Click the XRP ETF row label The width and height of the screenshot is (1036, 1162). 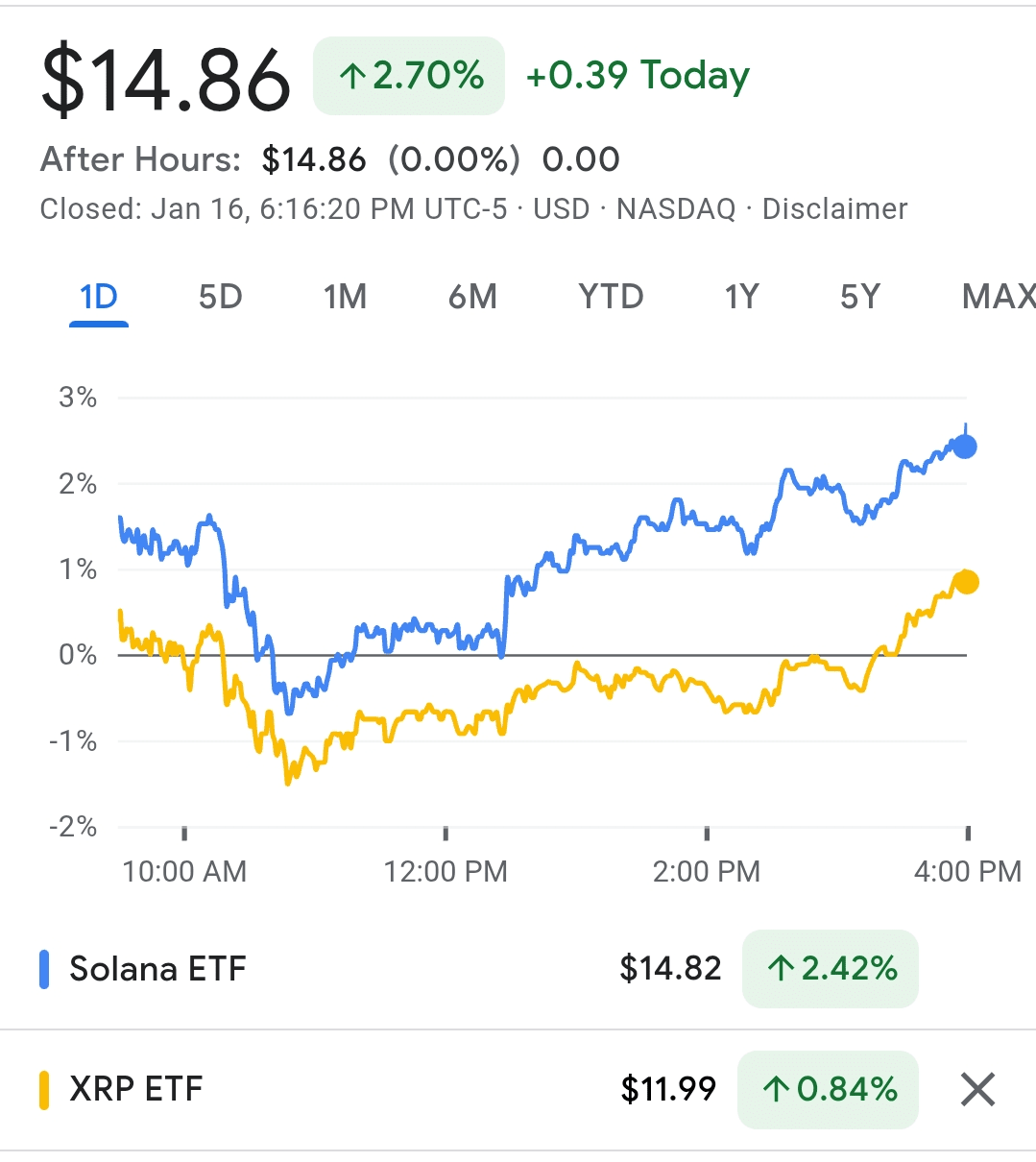coord(136,1090)
